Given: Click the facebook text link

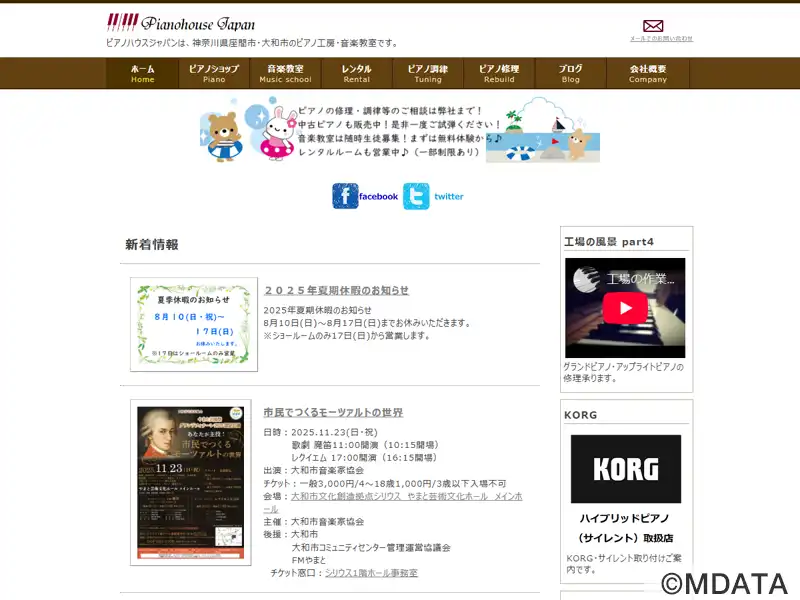Looking at the screenshot, I should tap(378, 196).
